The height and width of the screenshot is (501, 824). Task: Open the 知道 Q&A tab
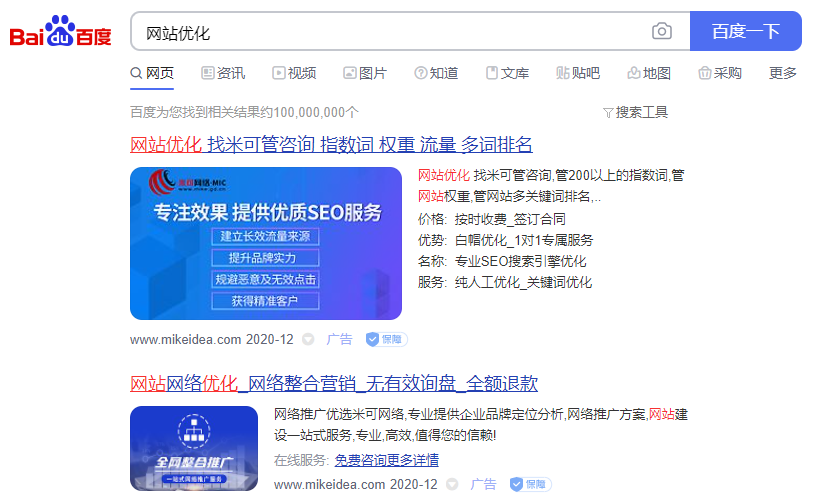(436, 73)
